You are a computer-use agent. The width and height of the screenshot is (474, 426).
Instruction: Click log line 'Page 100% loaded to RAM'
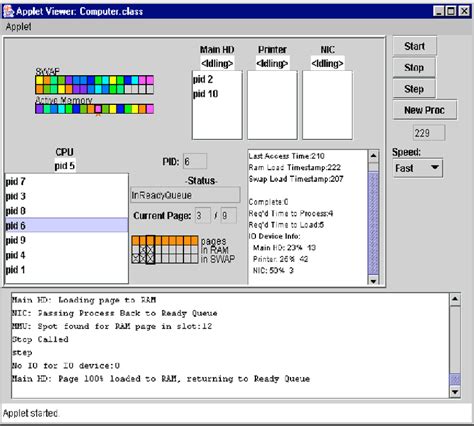click(161, 379)
